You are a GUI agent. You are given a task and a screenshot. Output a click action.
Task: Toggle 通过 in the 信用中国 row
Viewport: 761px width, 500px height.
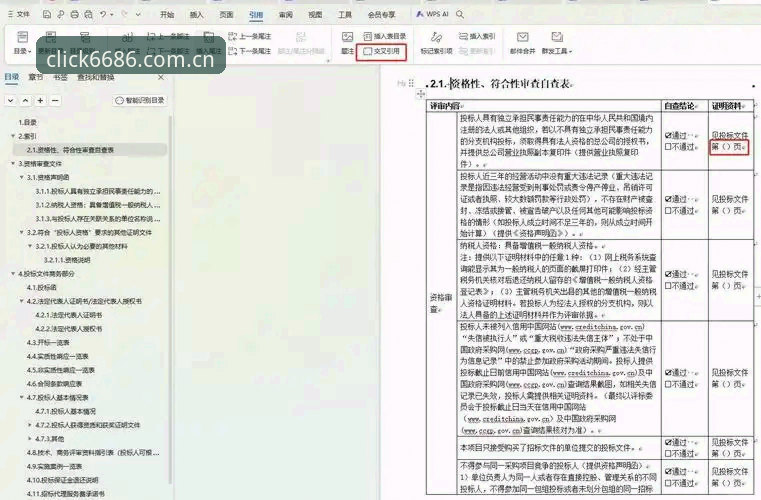668,373
